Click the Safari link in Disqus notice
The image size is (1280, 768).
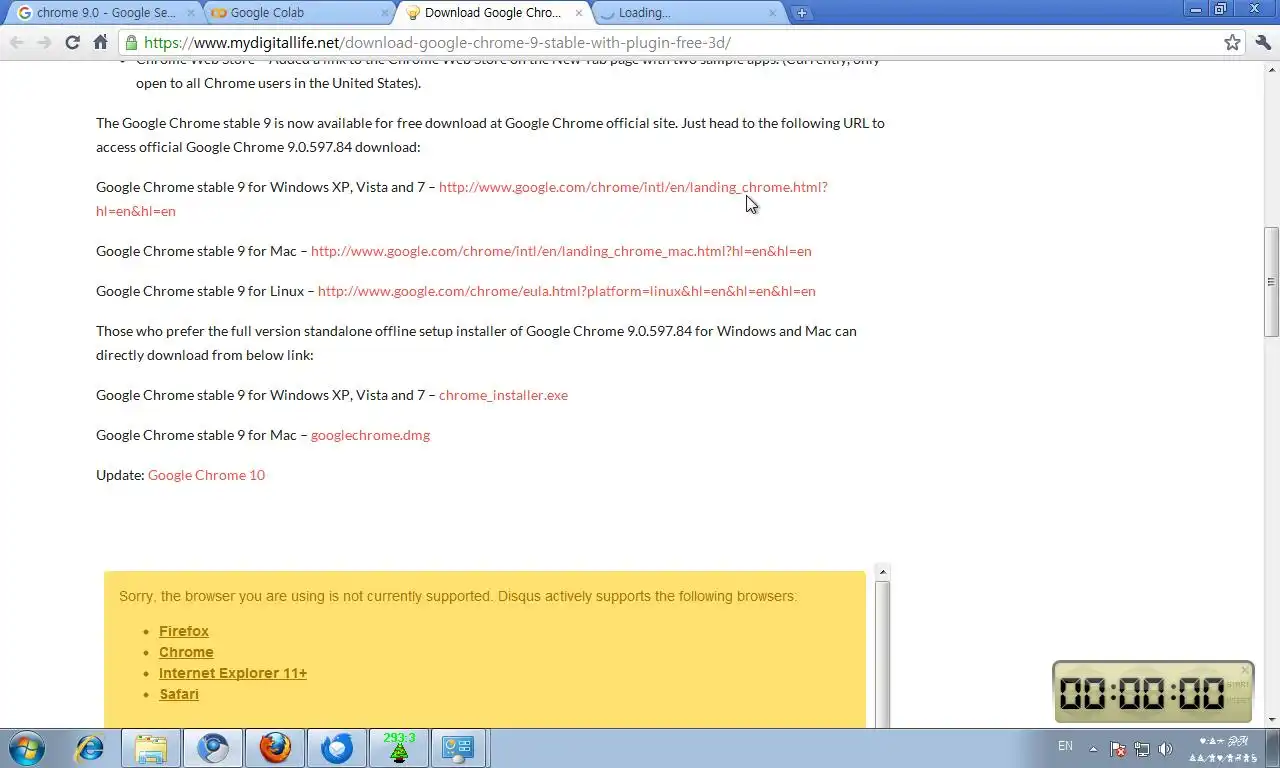click(179, 694)
